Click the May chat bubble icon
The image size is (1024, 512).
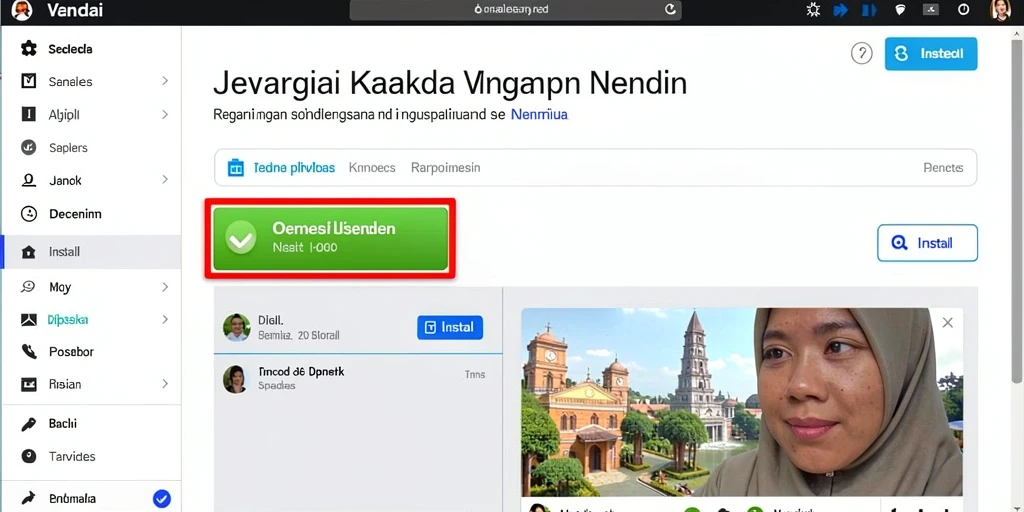(x=29, y=287)
